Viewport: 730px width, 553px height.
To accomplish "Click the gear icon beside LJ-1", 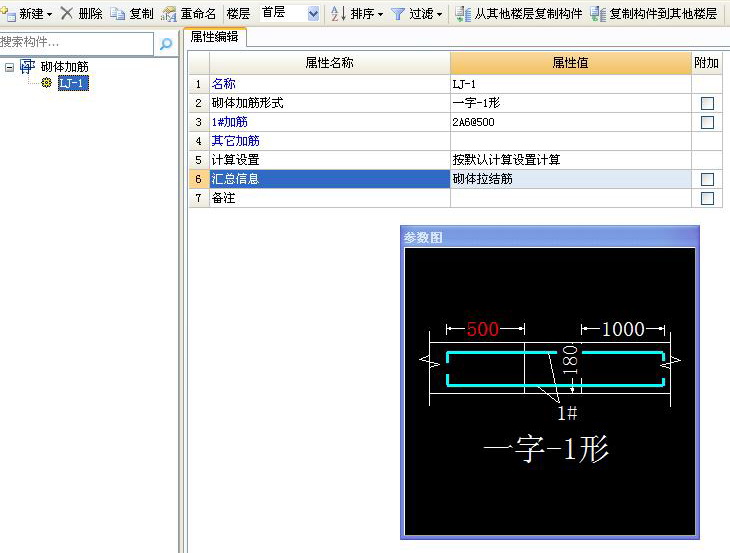I will point(46,83).
